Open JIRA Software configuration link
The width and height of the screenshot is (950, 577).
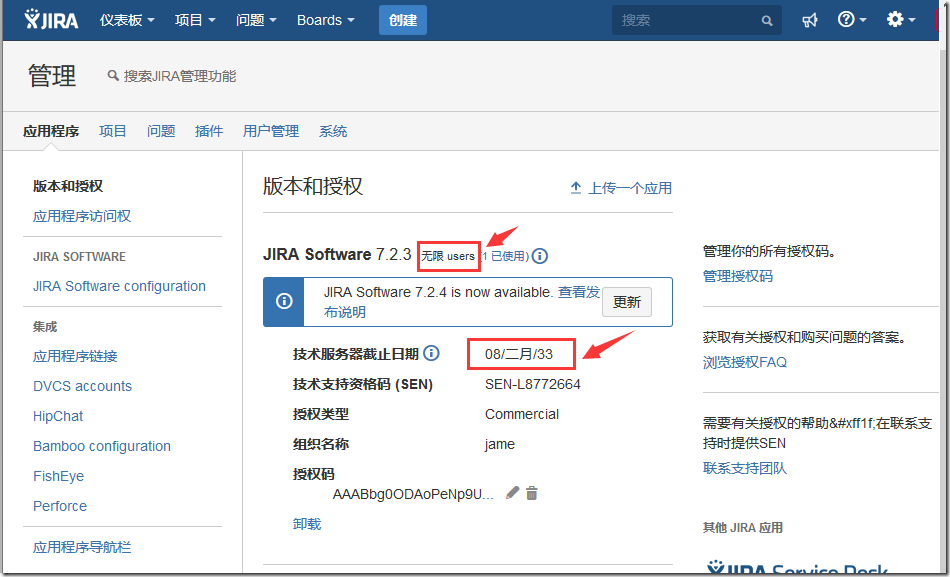pyautogui.click(x=119, y=286)
